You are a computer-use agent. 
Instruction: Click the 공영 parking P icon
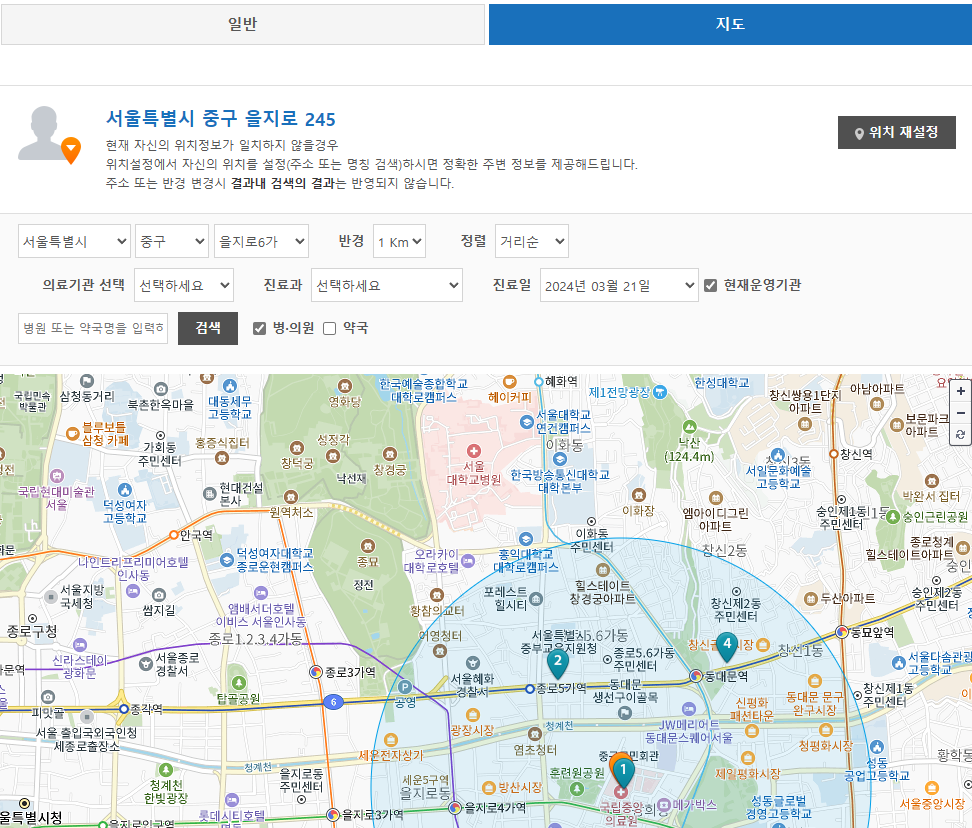click(405, 687)
